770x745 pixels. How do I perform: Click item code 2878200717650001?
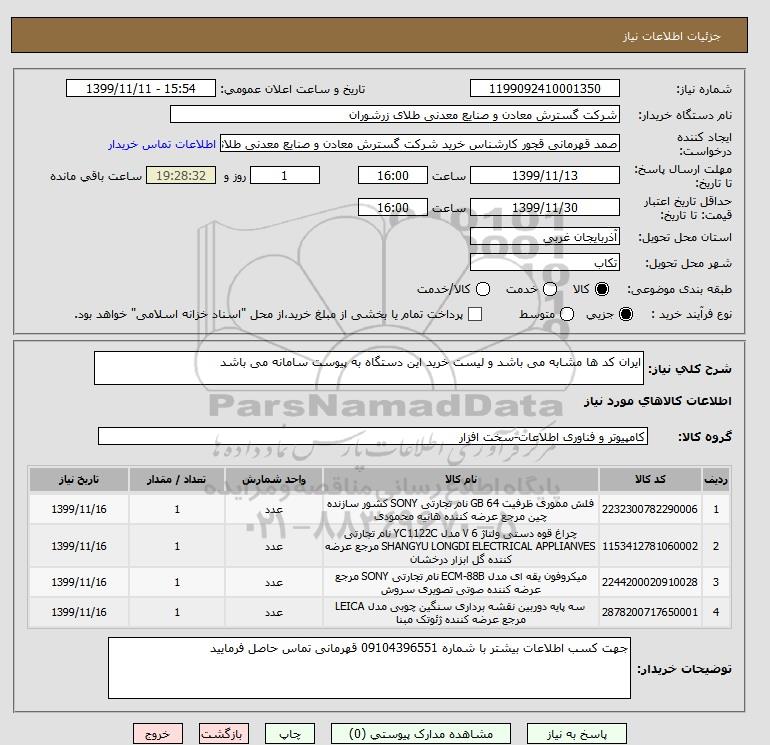click(x=650, y=612)
